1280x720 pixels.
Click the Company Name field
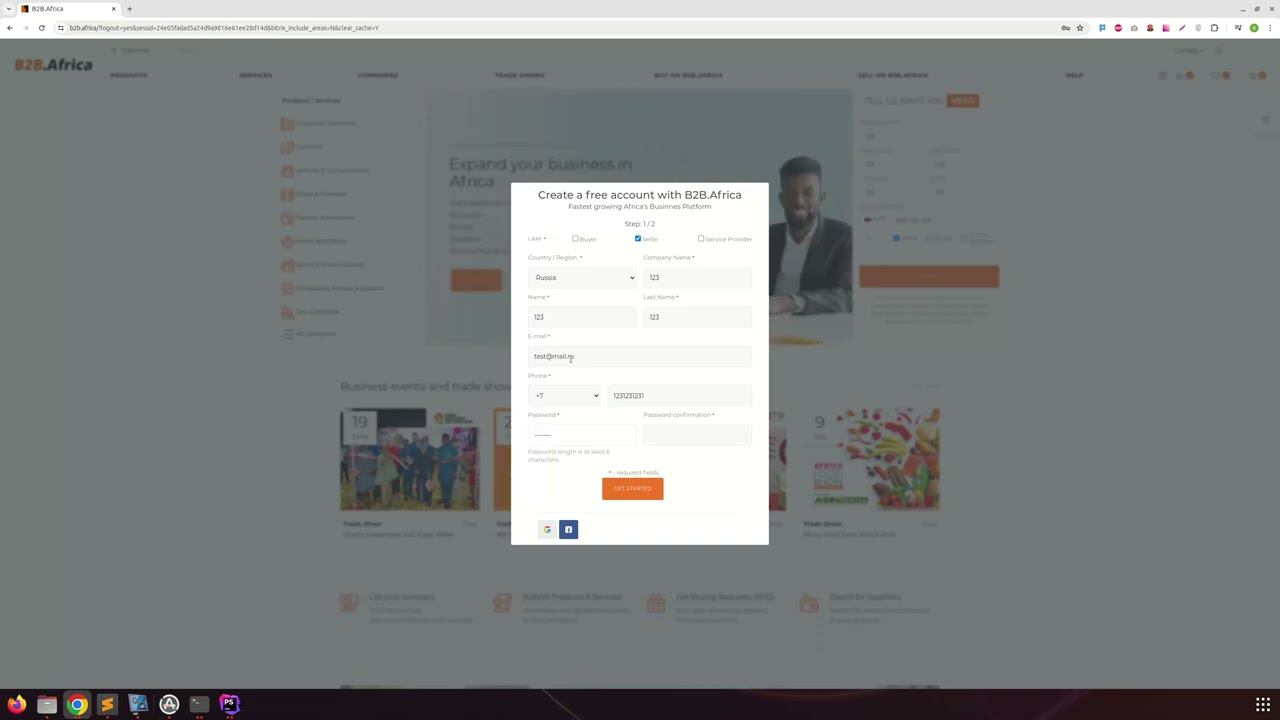click(x=697, y=277)
